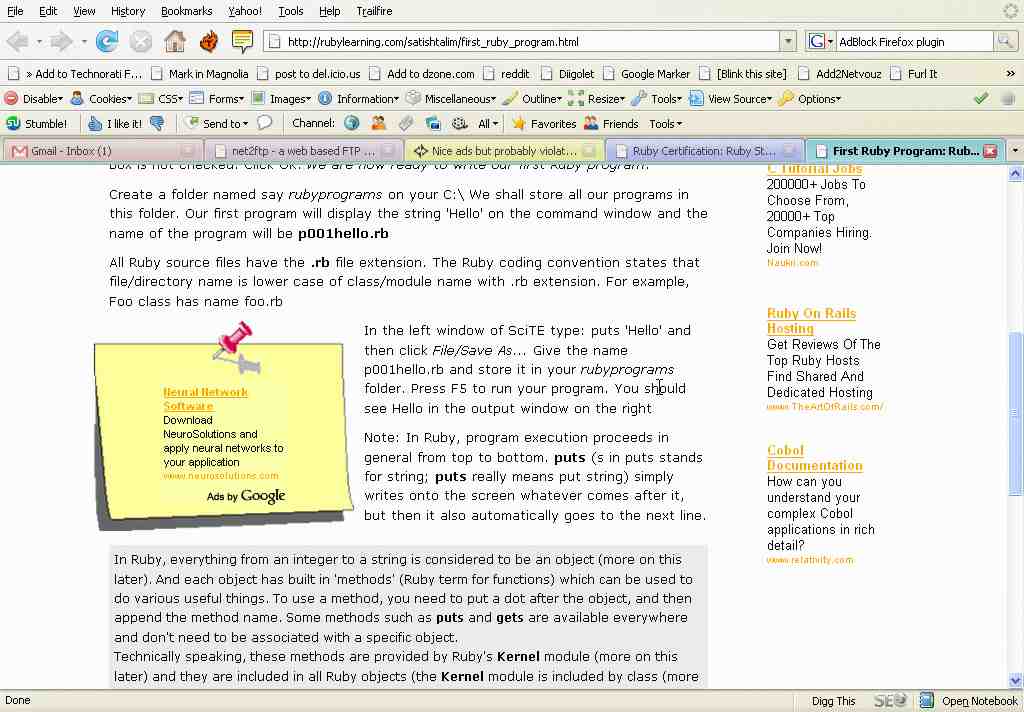
Task: Click the search box with AdBlock text
Action: tap(914, 42)
